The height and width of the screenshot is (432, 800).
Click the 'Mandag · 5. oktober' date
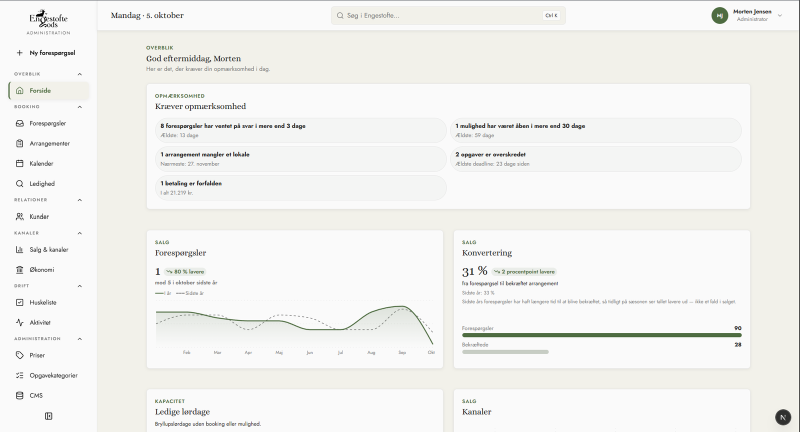coord(147,15)
